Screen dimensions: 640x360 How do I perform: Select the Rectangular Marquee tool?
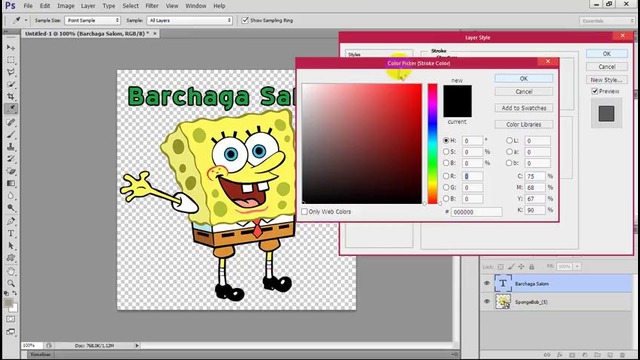[x=11, y=60]
